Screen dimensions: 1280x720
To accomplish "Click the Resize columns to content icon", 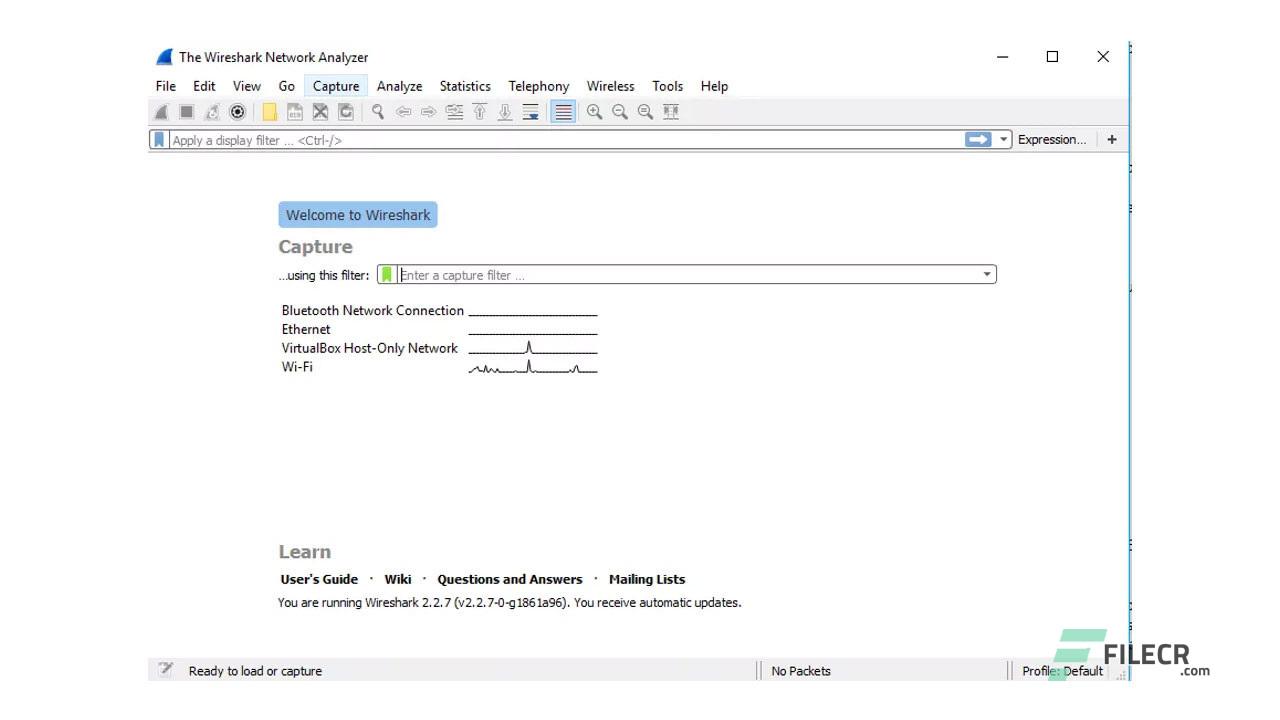I will (671, 112).
